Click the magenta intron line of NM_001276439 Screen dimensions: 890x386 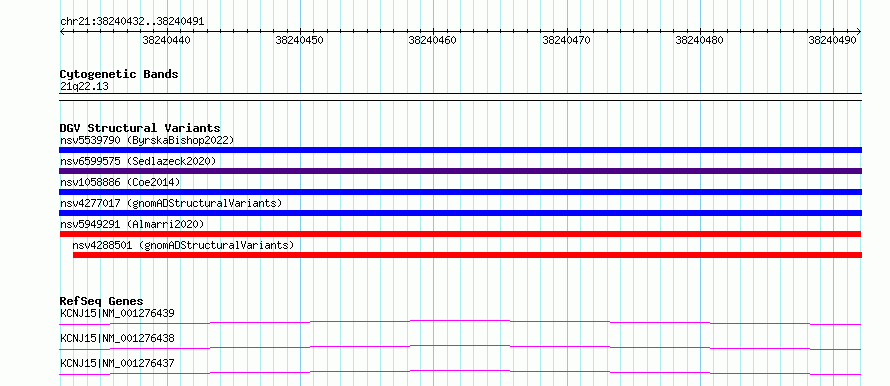coord(460,322)
